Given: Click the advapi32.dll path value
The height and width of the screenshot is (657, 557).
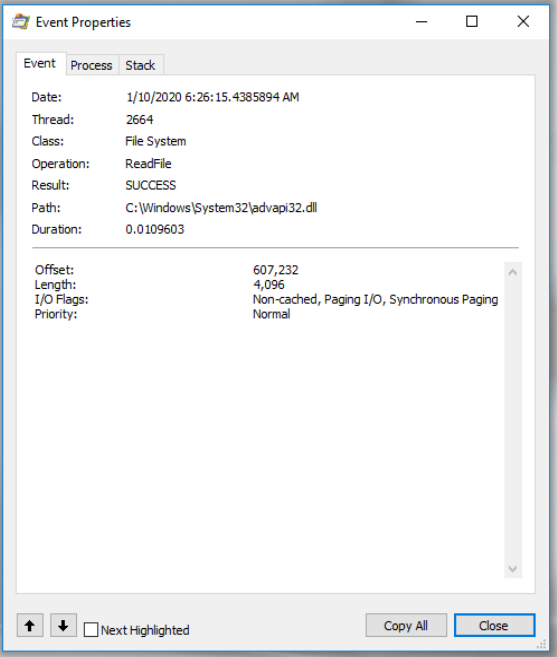Looking at the screenshot, I should [x=221, y=208].
